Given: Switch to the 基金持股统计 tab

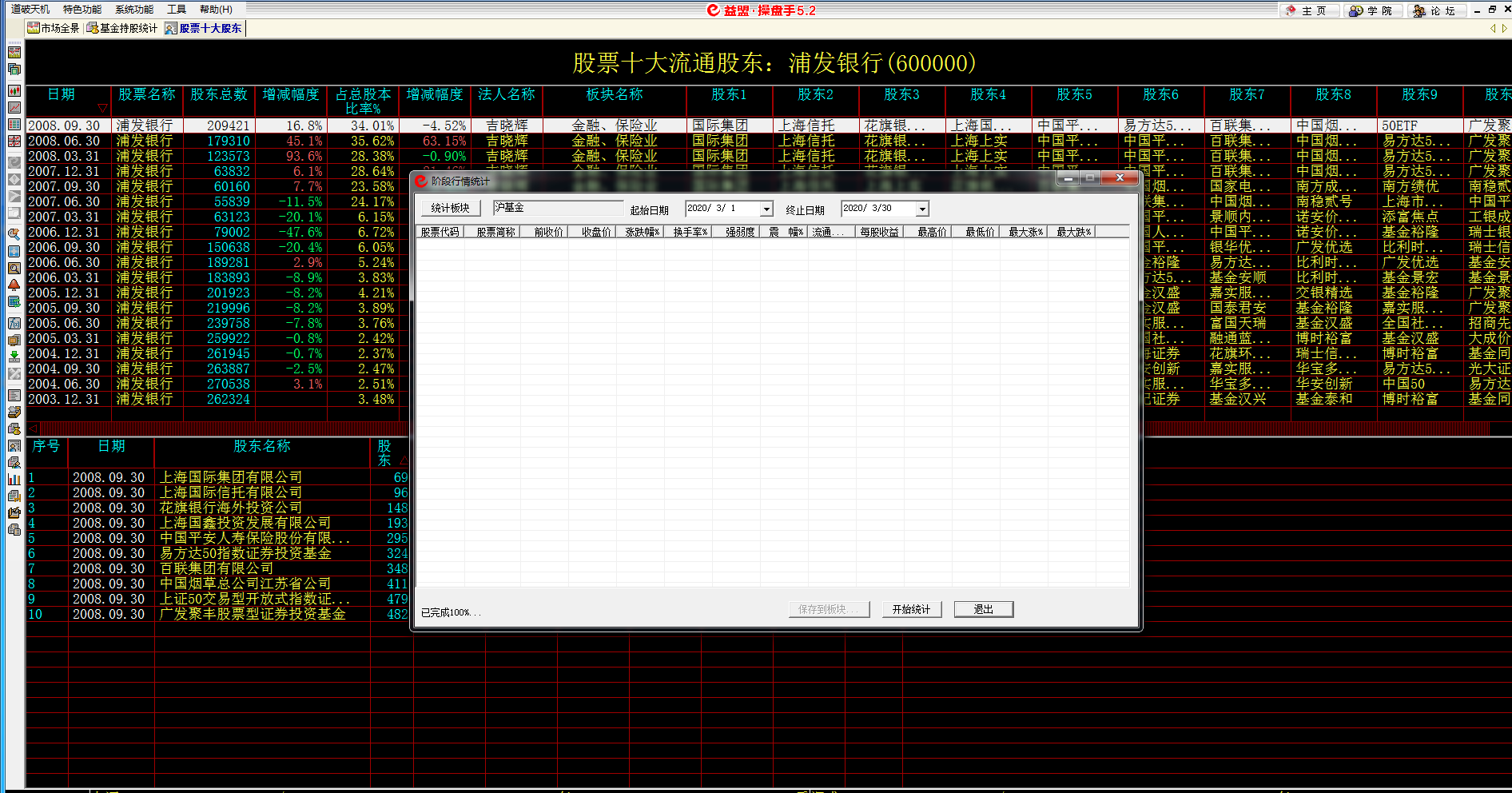Looking at the screenshot, I should coord(122,28).
